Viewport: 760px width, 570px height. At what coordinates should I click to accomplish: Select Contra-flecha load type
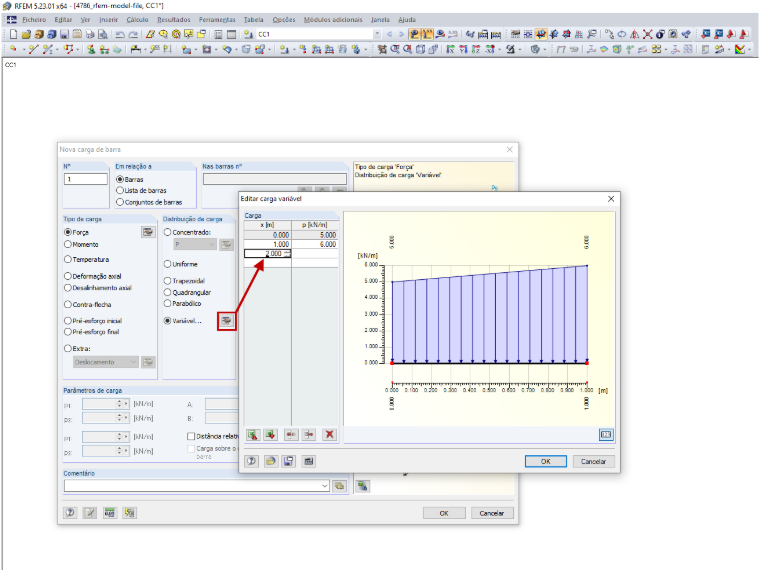pos(68,304)
